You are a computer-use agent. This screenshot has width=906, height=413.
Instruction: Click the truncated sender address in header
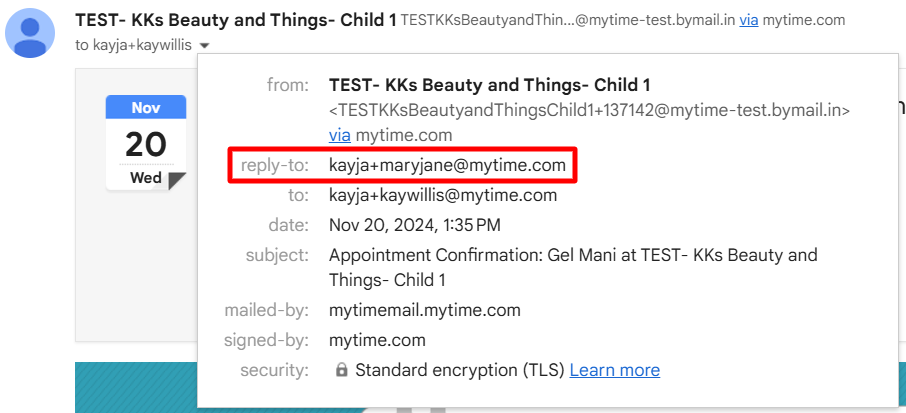pyautogui.click(x=568, y=21)
